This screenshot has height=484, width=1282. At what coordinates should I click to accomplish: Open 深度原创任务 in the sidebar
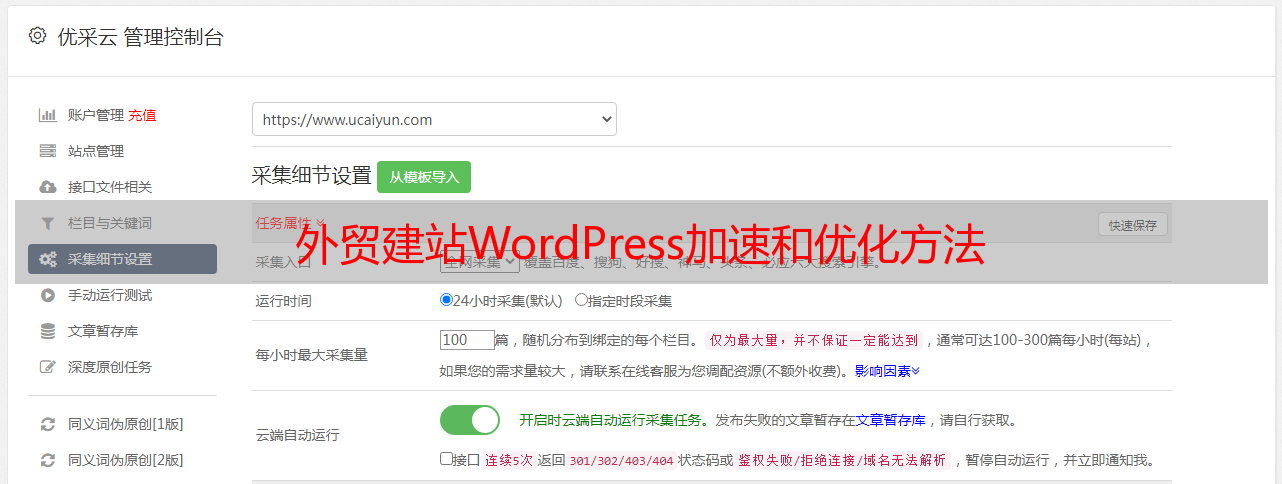point(110,367)
